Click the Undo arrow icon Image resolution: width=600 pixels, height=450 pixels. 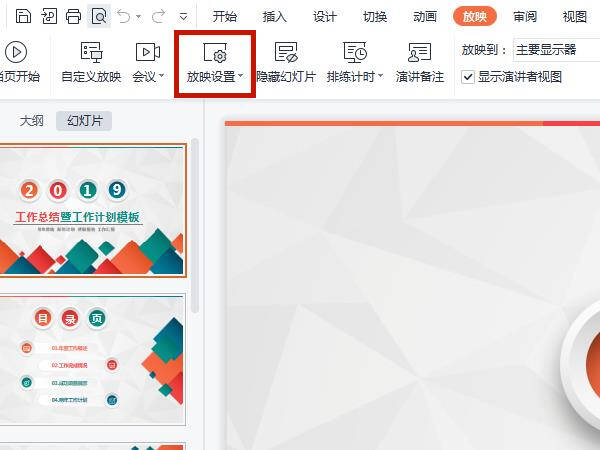pyautogui.click(x=124, y=16)
